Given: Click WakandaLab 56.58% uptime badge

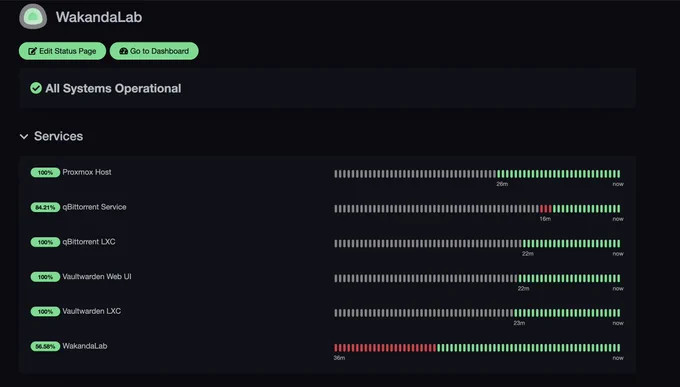Looking at the screenshot, I should coord(45,346).
